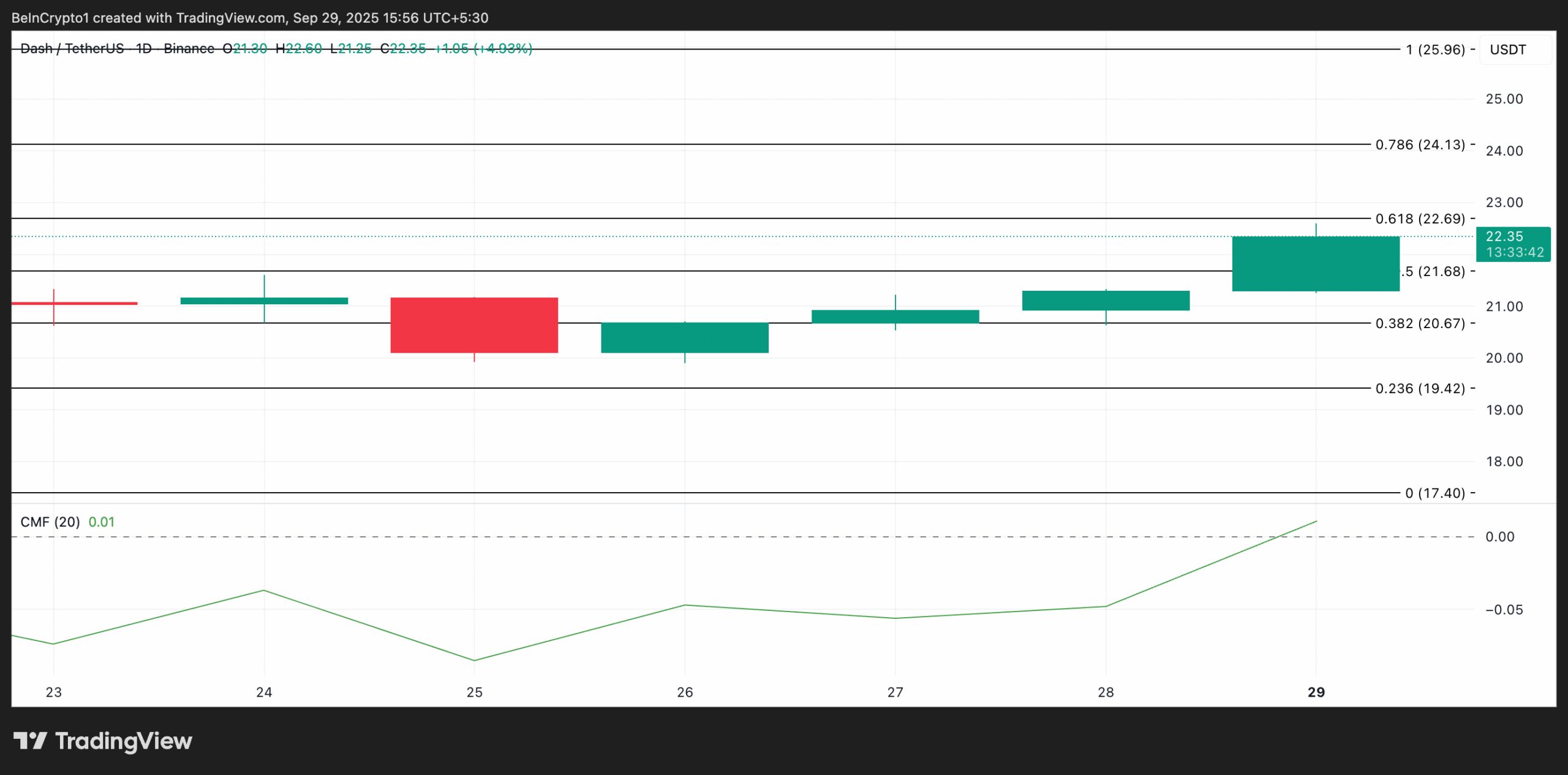This screenshot has width=1568, height=775.
Task: Click the CMF line peak at 24
Action: (x=264, y=590)
